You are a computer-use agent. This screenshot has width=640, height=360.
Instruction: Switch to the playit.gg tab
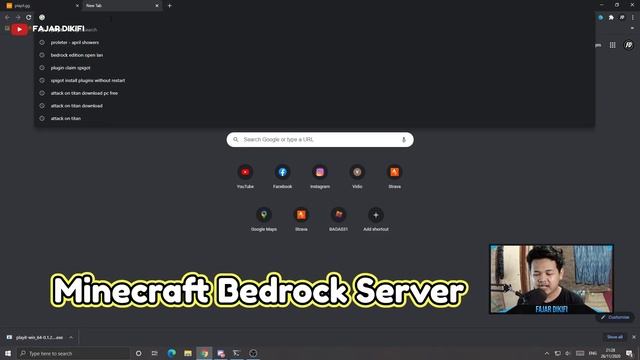[x=41, y=6]
